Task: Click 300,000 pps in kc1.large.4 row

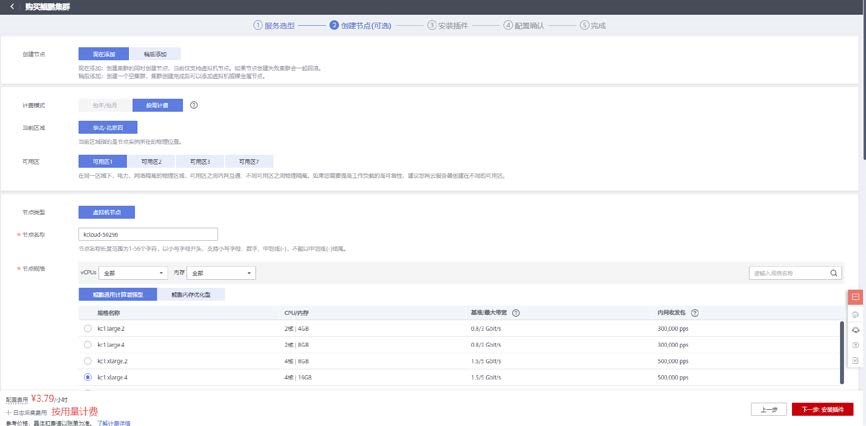Action: coord(673,345)
